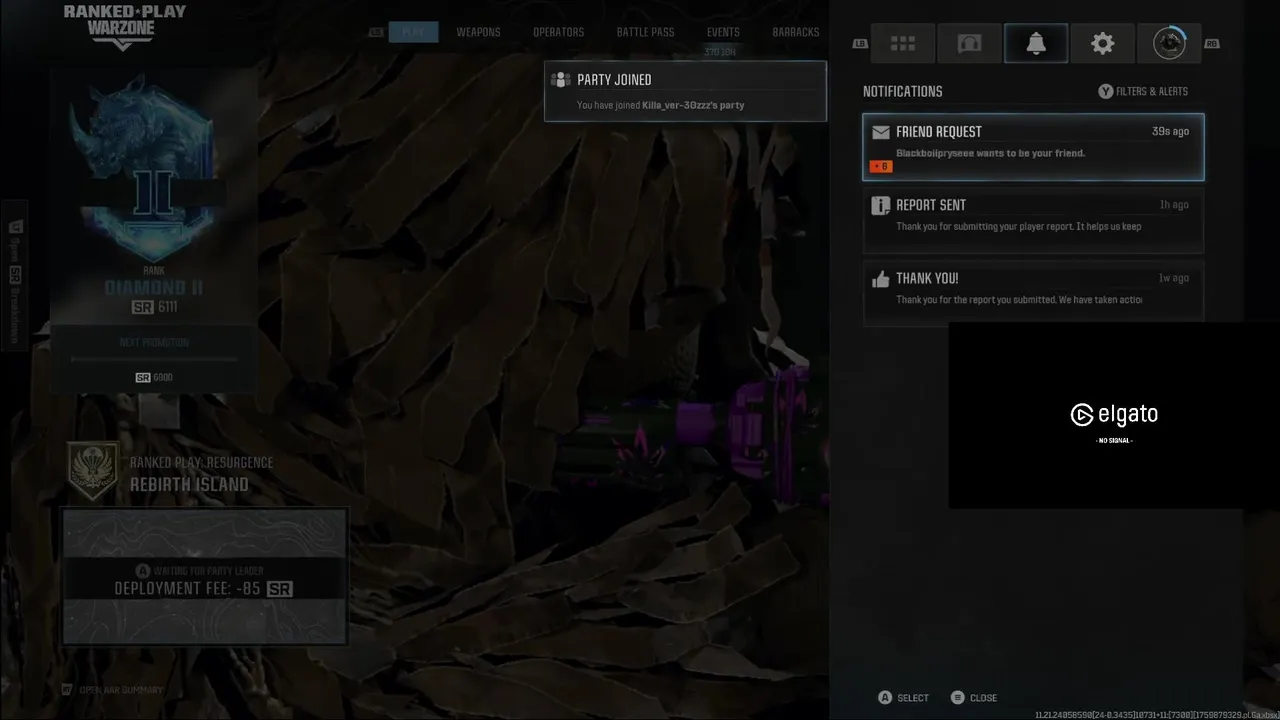The width and height of the screenshot is (1280, 720).
Task: Click the Ranked Play Warzone logo
Action: [x=124, y=27]
